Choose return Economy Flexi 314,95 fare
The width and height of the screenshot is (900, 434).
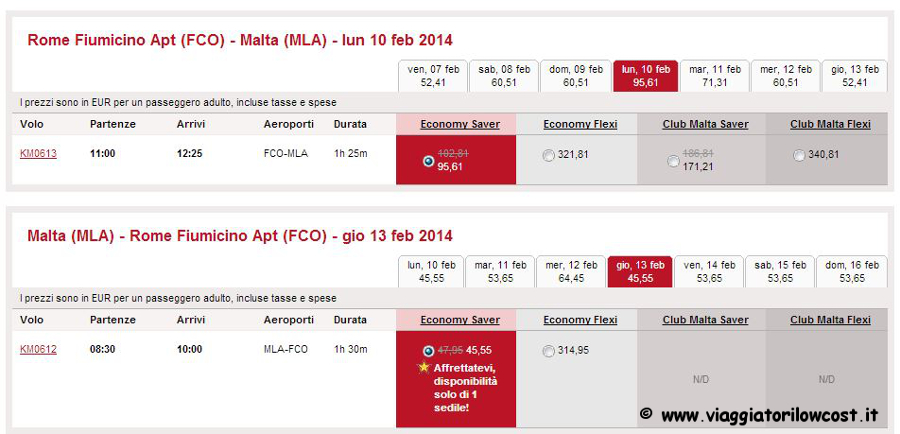(x=549, y=351)
